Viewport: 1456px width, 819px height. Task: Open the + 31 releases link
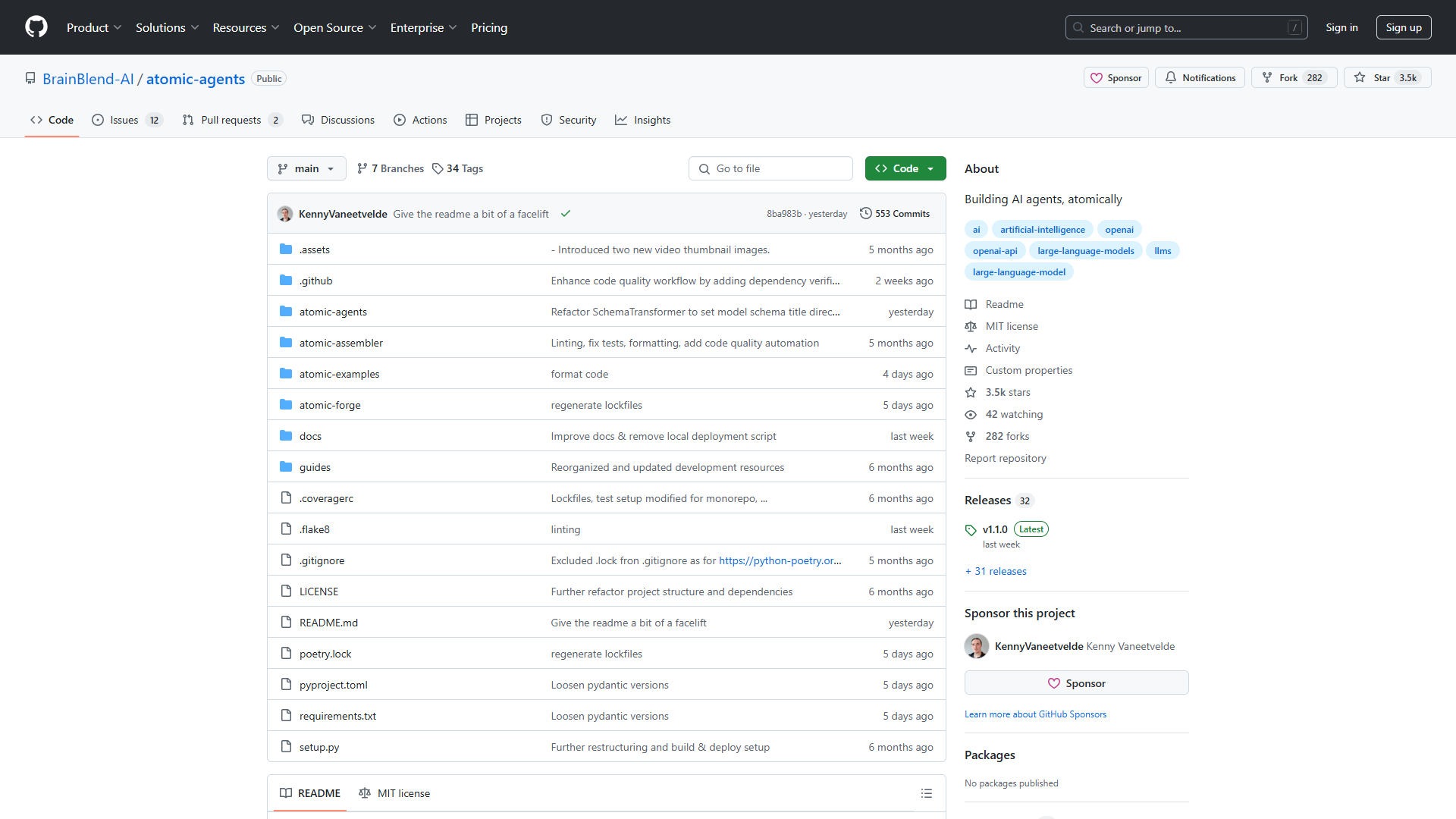pyautogui.click(x=996, y=571)
